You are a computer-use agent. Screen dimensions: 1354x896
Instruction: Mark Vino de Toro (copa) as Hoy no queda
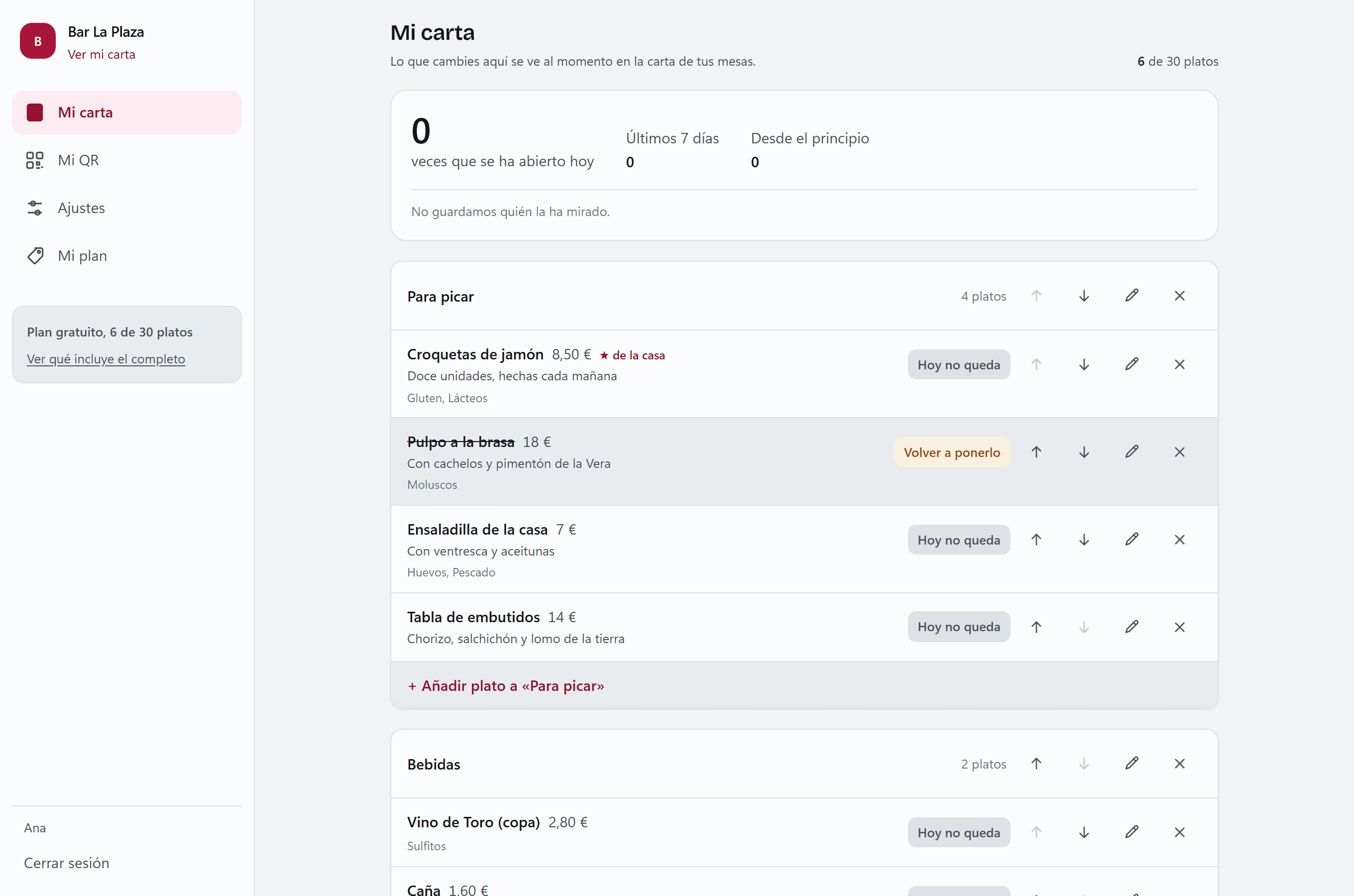pos(959,833)
